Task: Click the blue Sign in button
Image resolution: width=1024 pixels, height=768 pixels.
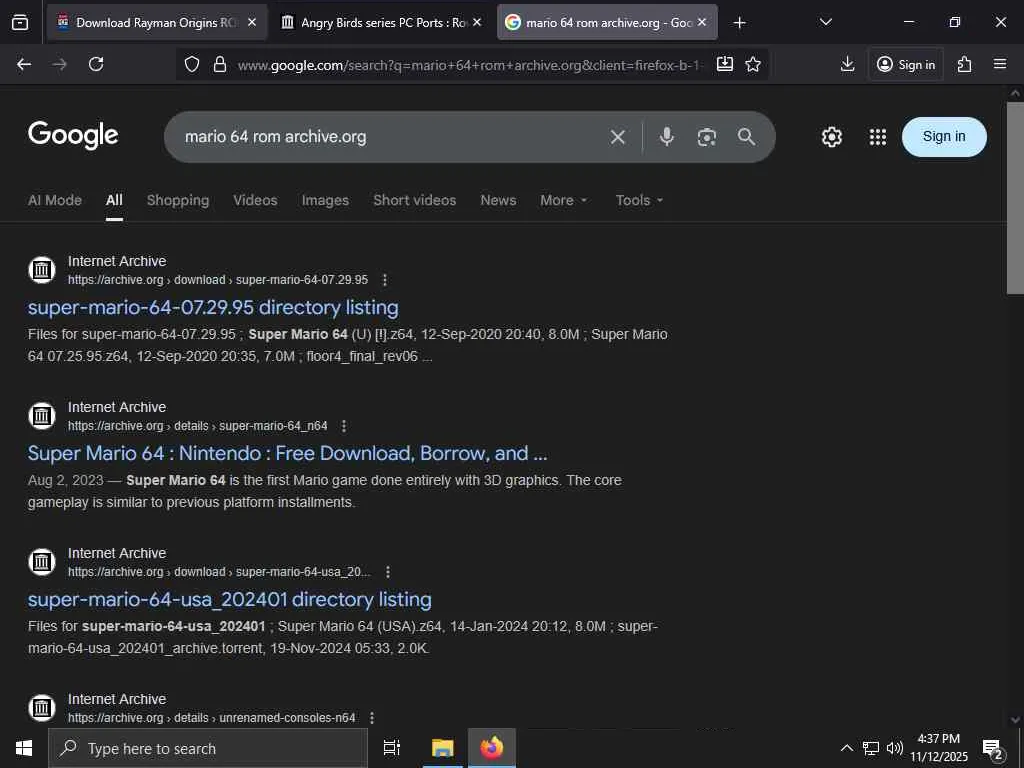Action: point(944,137)
